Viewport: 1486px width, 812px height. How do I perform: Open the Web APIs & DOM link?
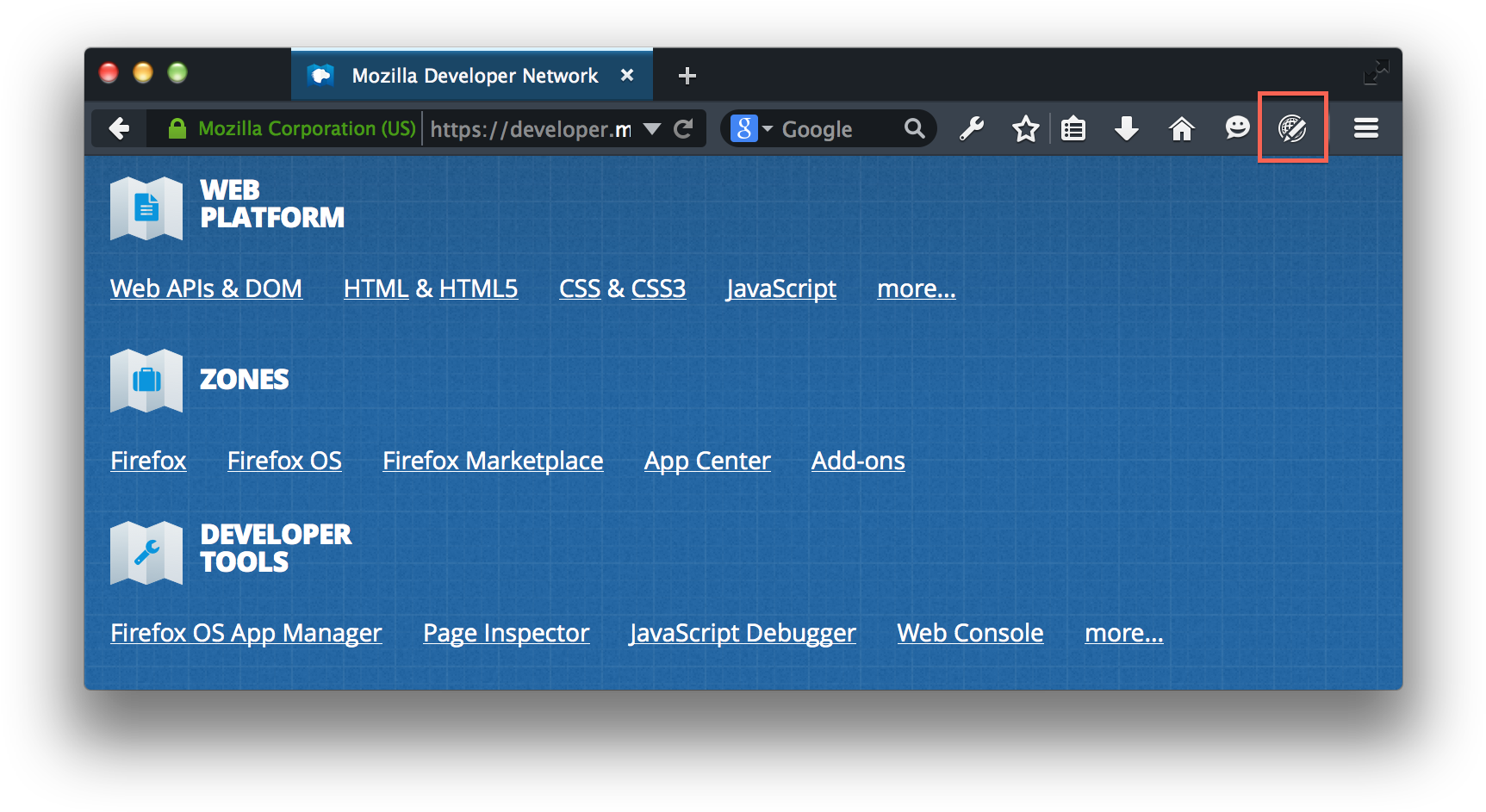tap(206, 288)
